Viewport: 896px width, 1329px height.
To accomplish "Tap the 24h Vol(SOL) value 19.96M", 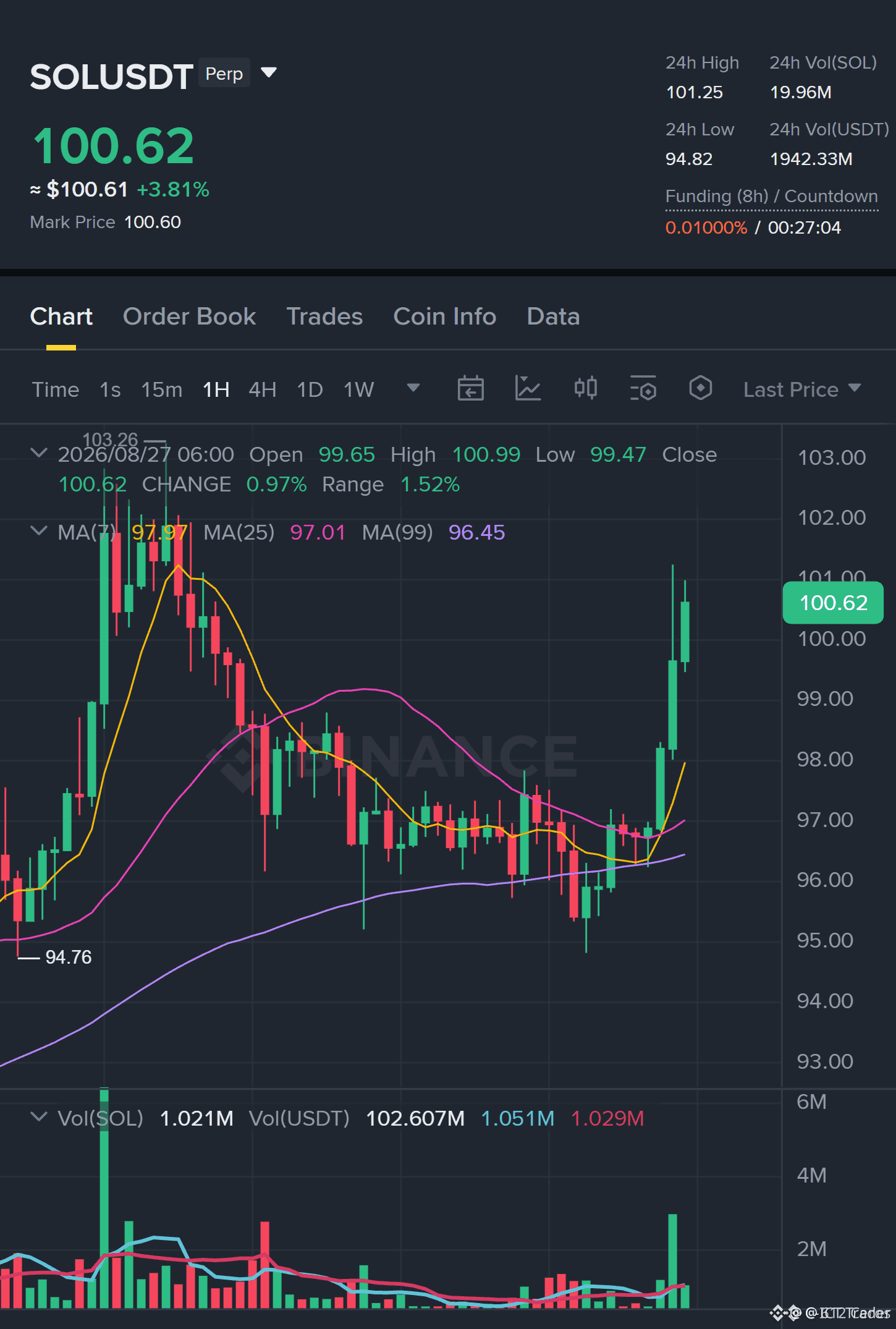I will (800, 92).
